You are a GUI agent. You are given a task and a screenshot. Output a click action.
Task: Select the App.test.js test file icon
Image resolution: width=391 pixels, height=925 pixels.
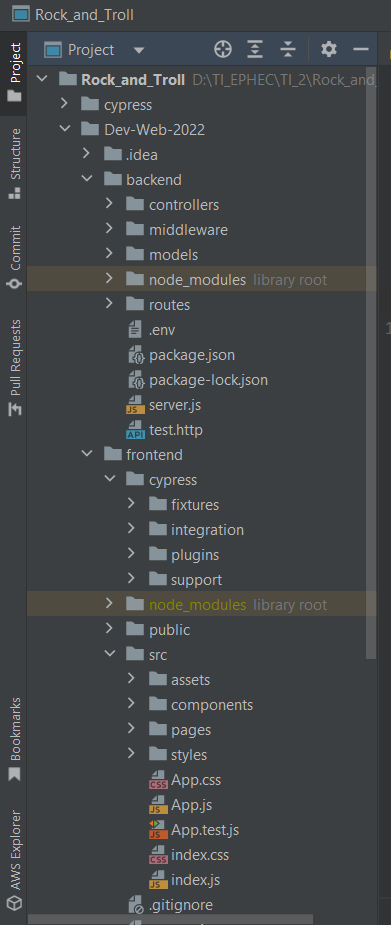[x=158, y=830]
